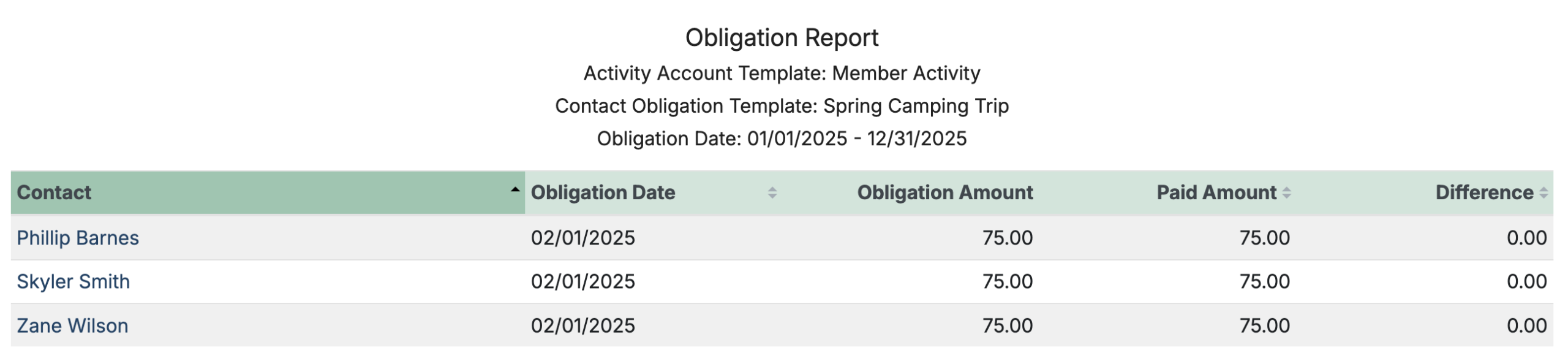Click the sort arrows beside Paid Amount
The width and height of the screenshot is (1568, 361).
pos(1286,192)
